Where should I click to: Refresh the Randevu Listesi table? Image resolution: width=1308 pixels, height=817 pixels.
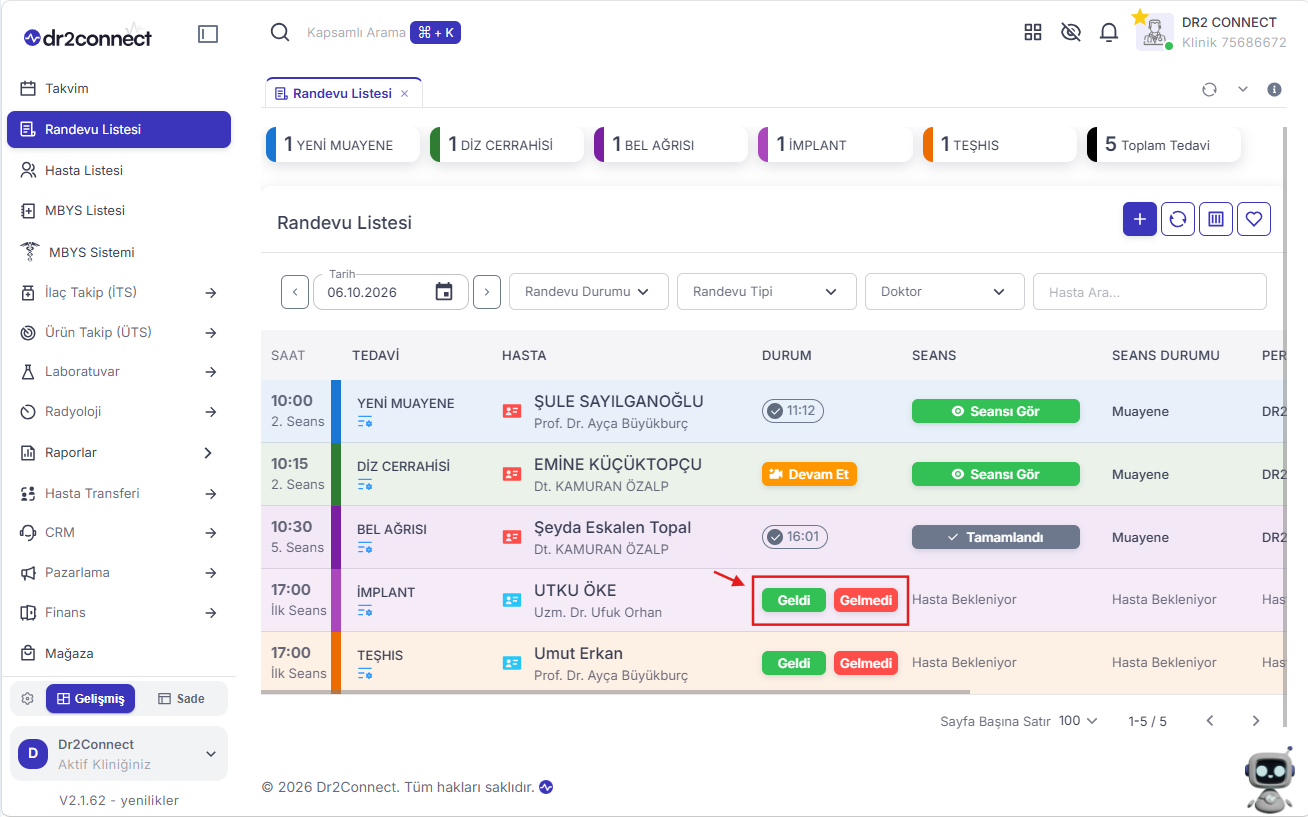pos(1178,219)
